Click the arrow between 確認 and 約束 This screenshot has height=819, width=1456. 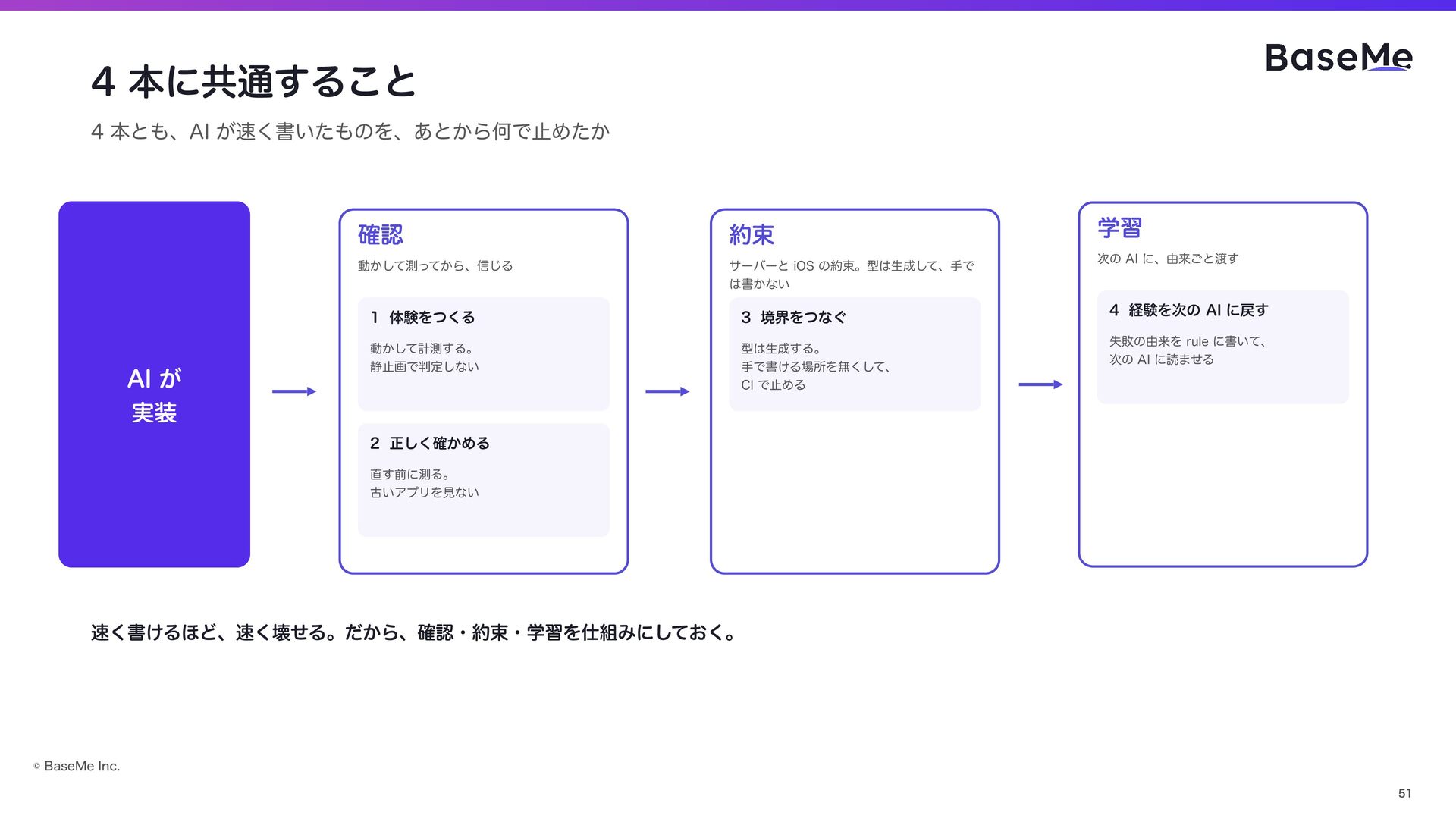coord(667,391)
